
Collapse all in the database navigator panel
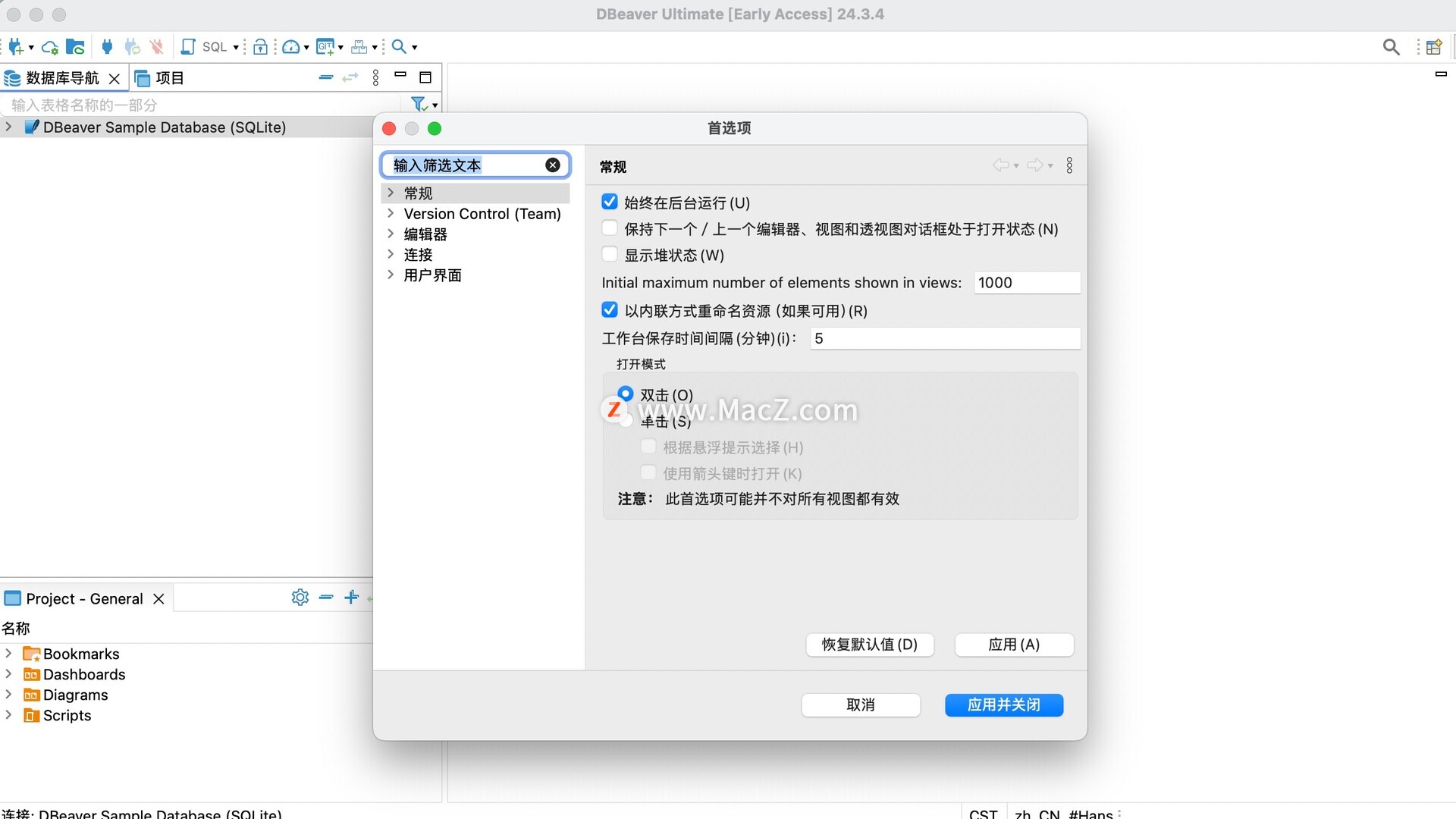[x=326, y=77]
